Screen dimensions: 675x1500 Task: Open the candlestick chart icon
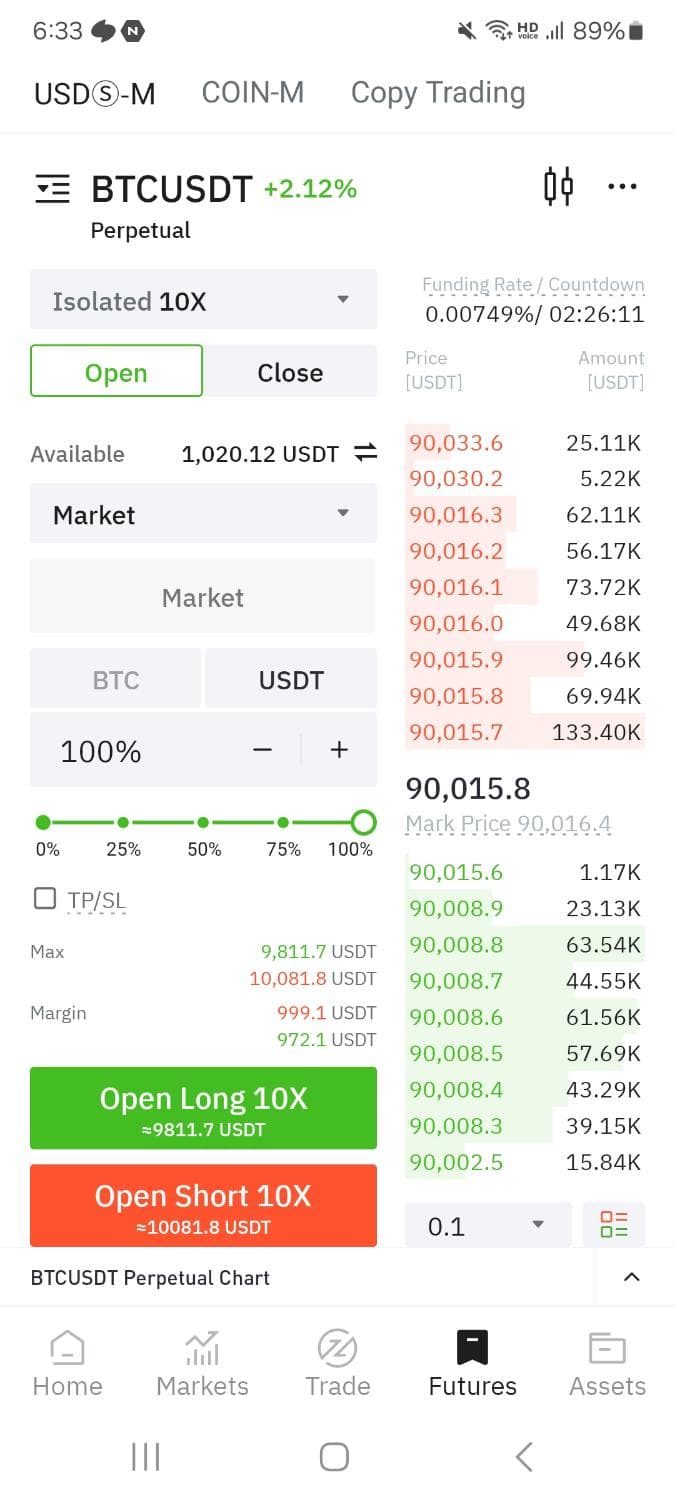[x=558, y=187]
